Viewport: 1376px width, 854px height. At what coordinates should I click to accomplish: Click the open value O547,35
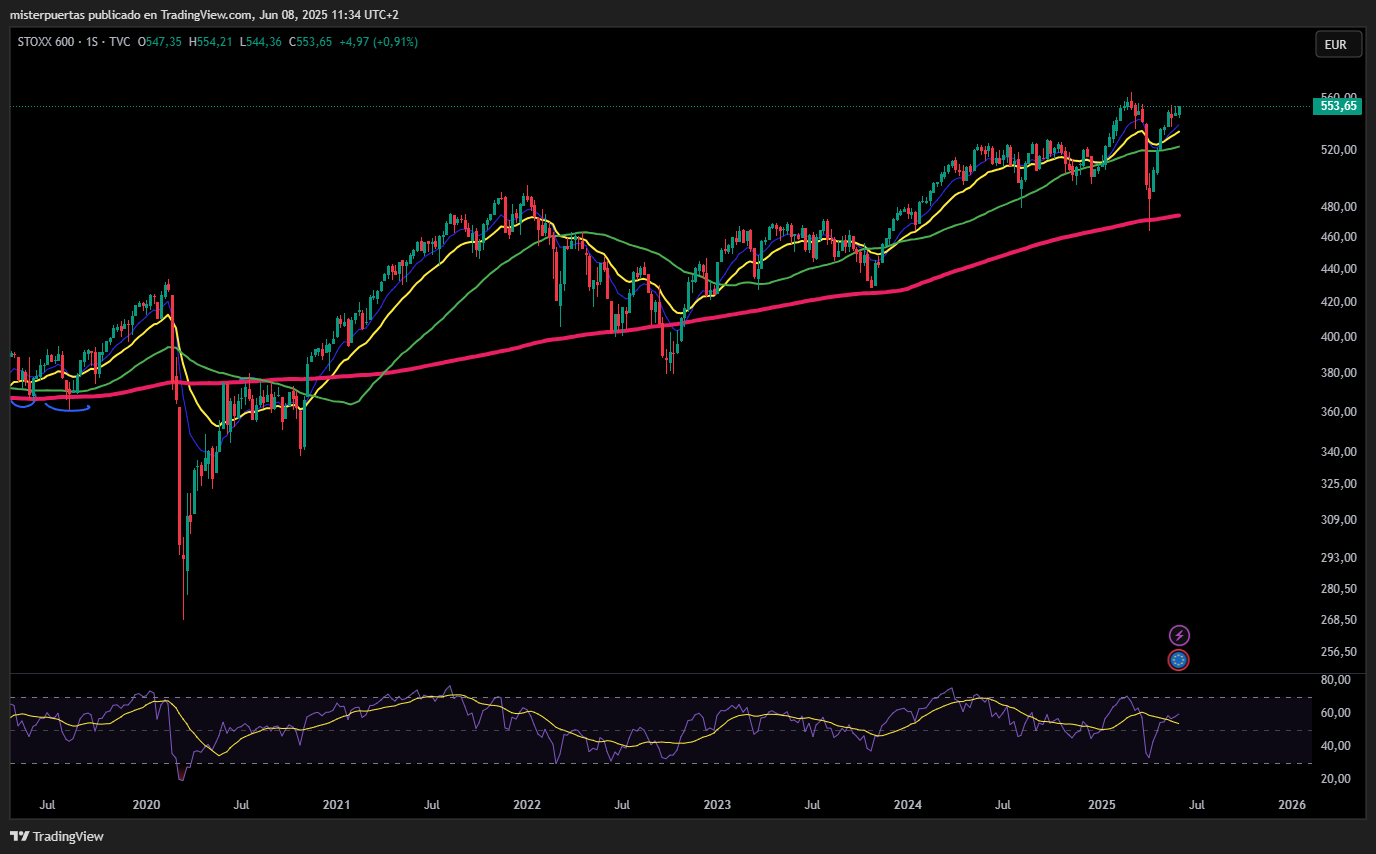click(x=159, y=42)
